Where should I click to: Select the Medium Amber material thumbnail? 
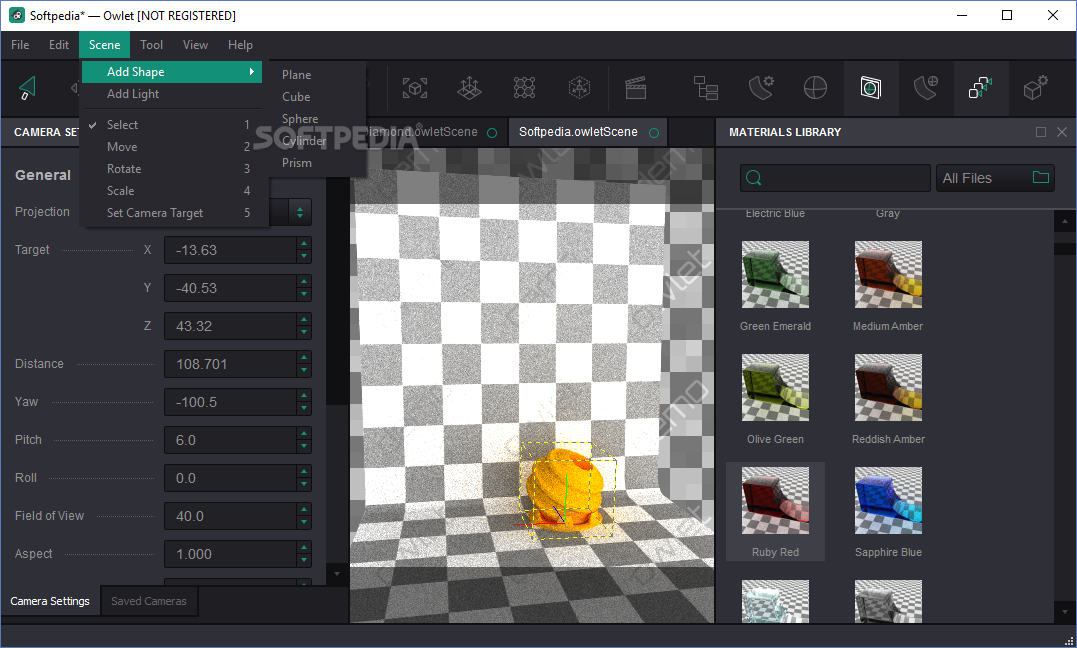coord(888,274)
